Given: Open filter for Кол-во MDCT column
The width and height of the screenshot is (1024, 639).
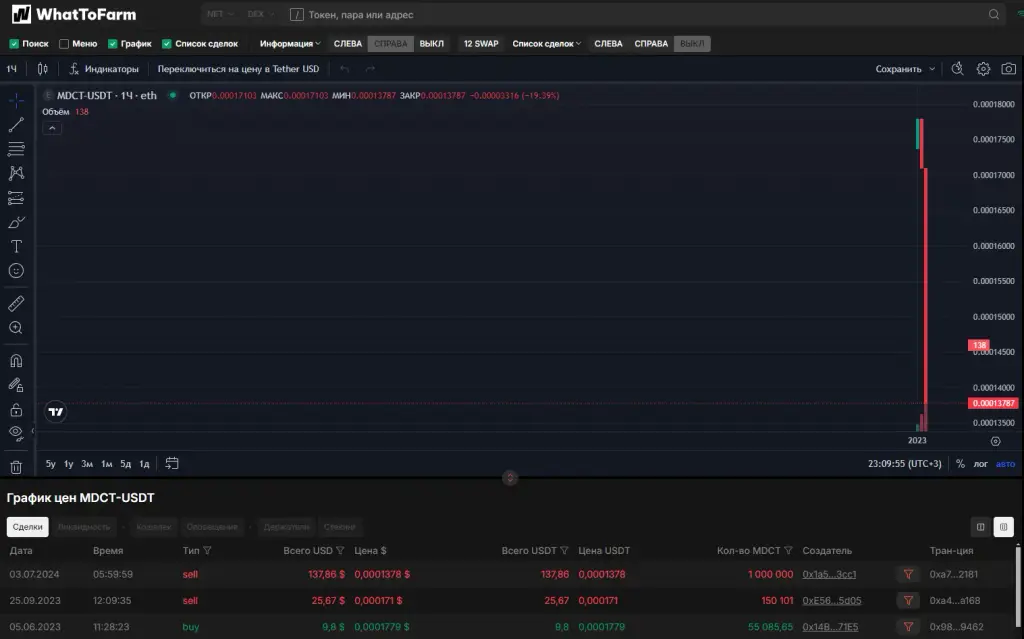Looking at the screenshot, I should [x=788, y=551].
